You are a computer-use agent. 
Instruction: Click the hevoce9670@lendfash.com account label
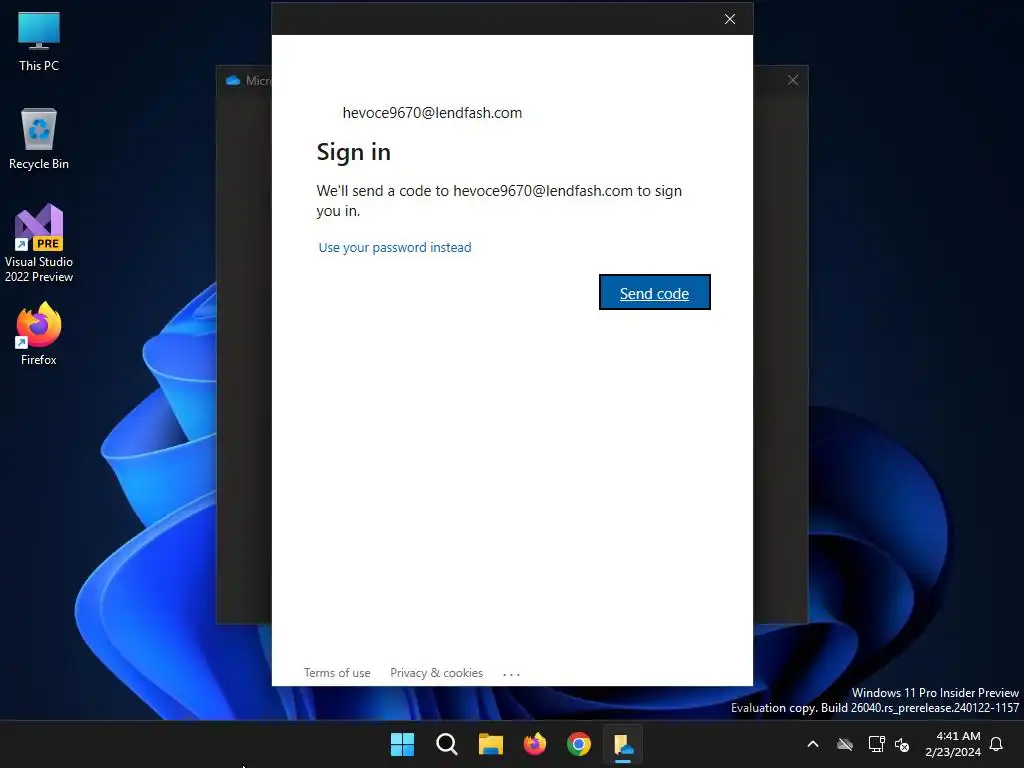432,113
